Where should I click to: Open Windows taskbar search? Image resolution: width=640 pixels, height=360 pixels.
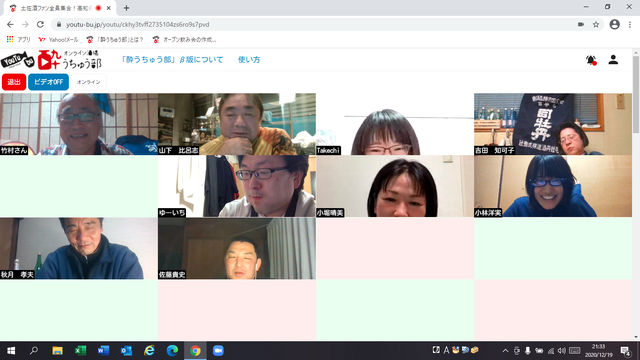(x=34, y=351)
